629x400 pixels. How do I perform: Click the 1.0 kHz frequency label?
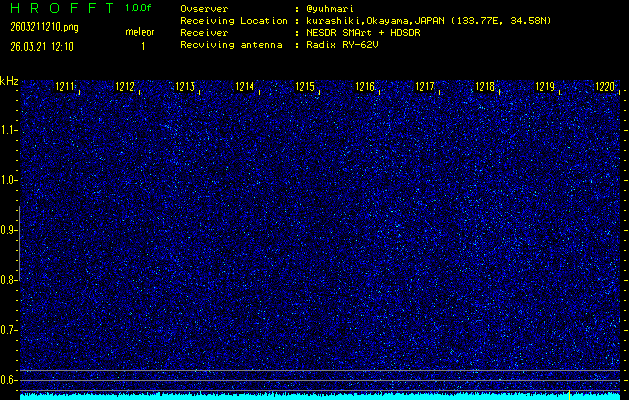[6, 180]
